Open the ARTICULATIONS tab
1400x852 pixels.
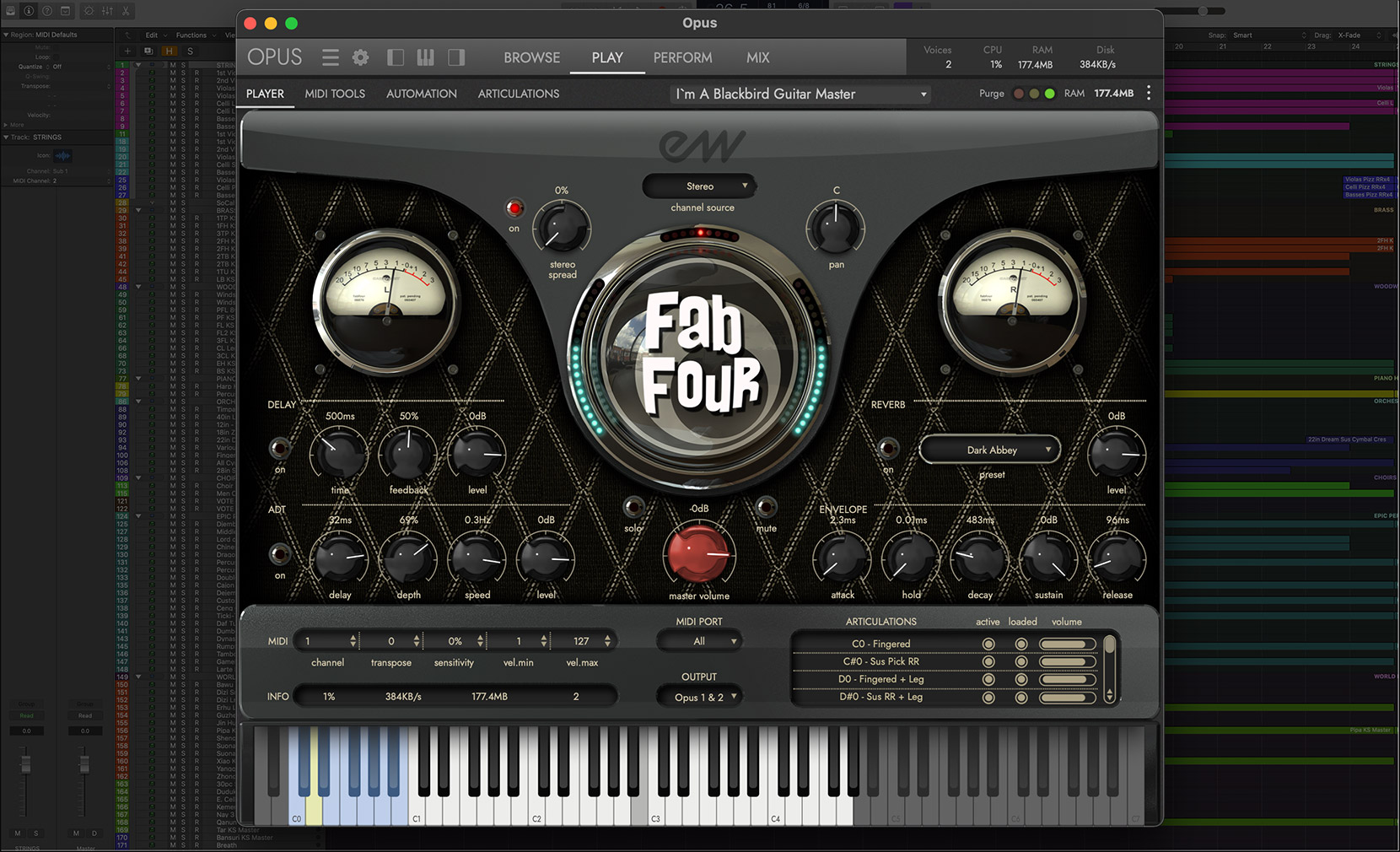click(519, 94)
